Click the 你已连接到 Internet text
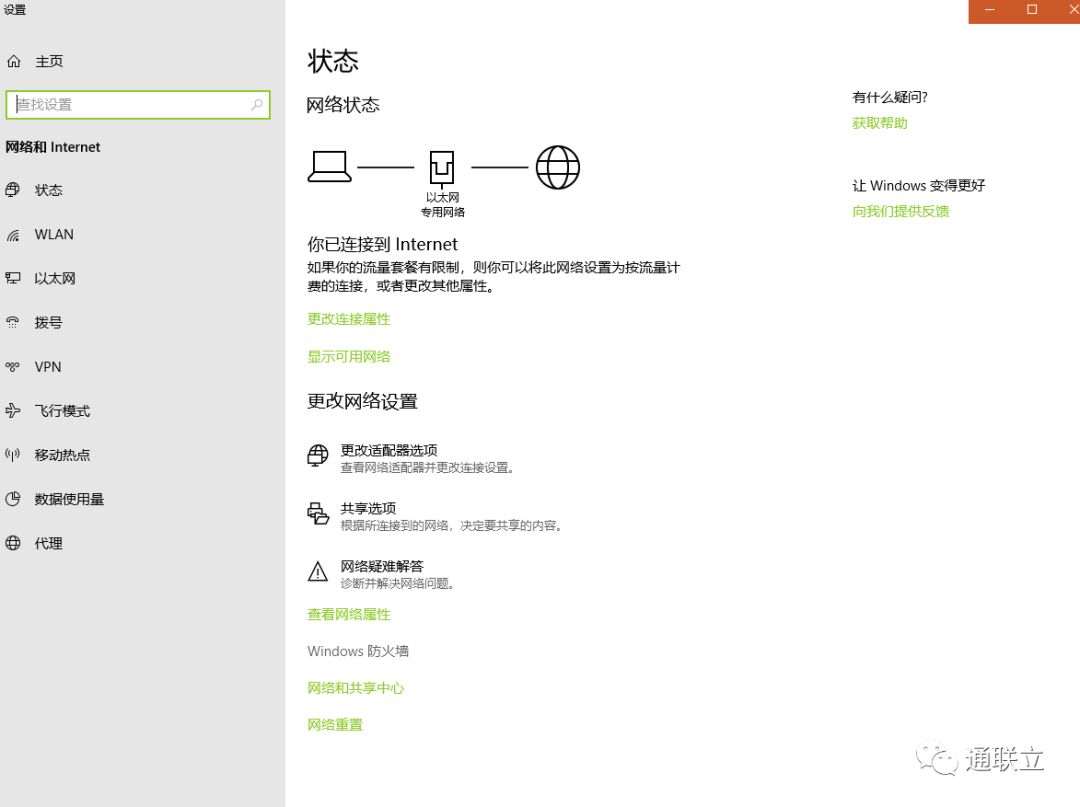 [382, 244]
